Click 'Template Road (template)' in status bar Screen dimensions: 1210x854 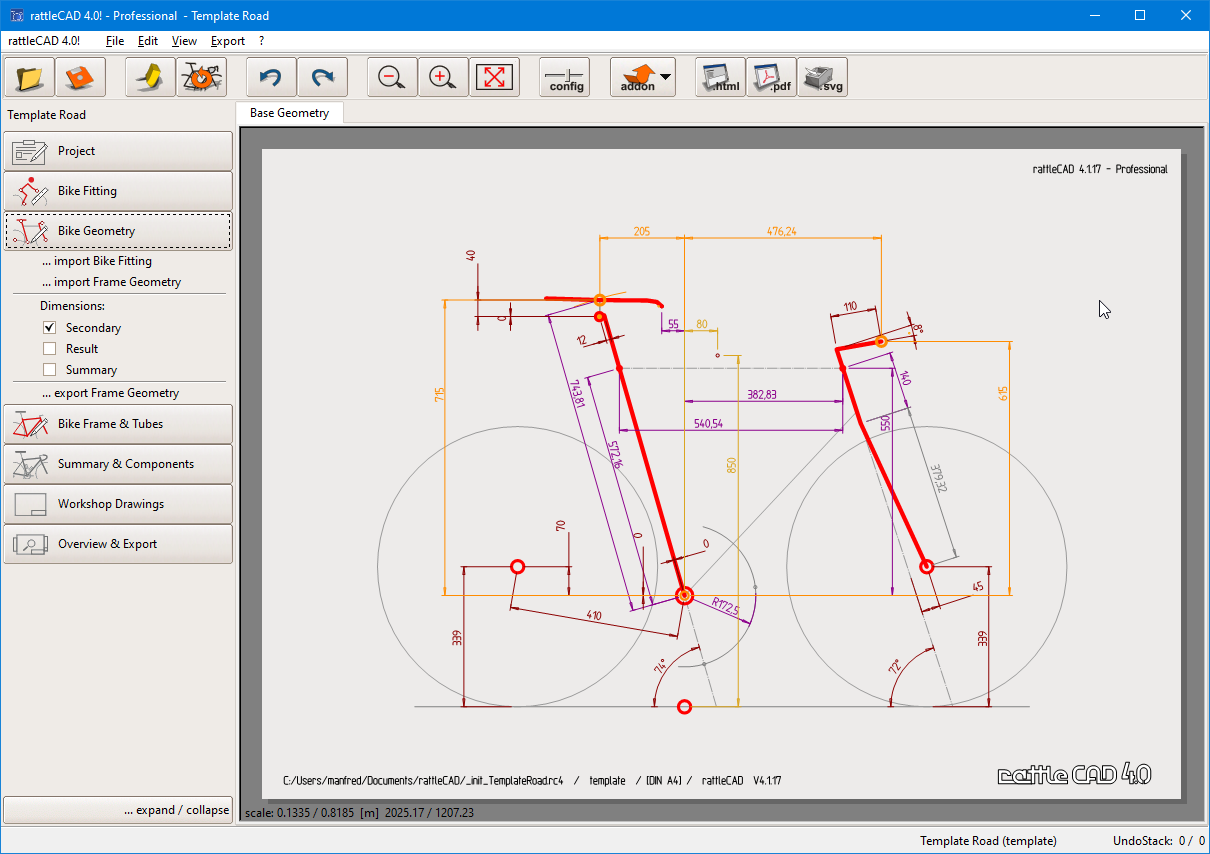point(988,841)
